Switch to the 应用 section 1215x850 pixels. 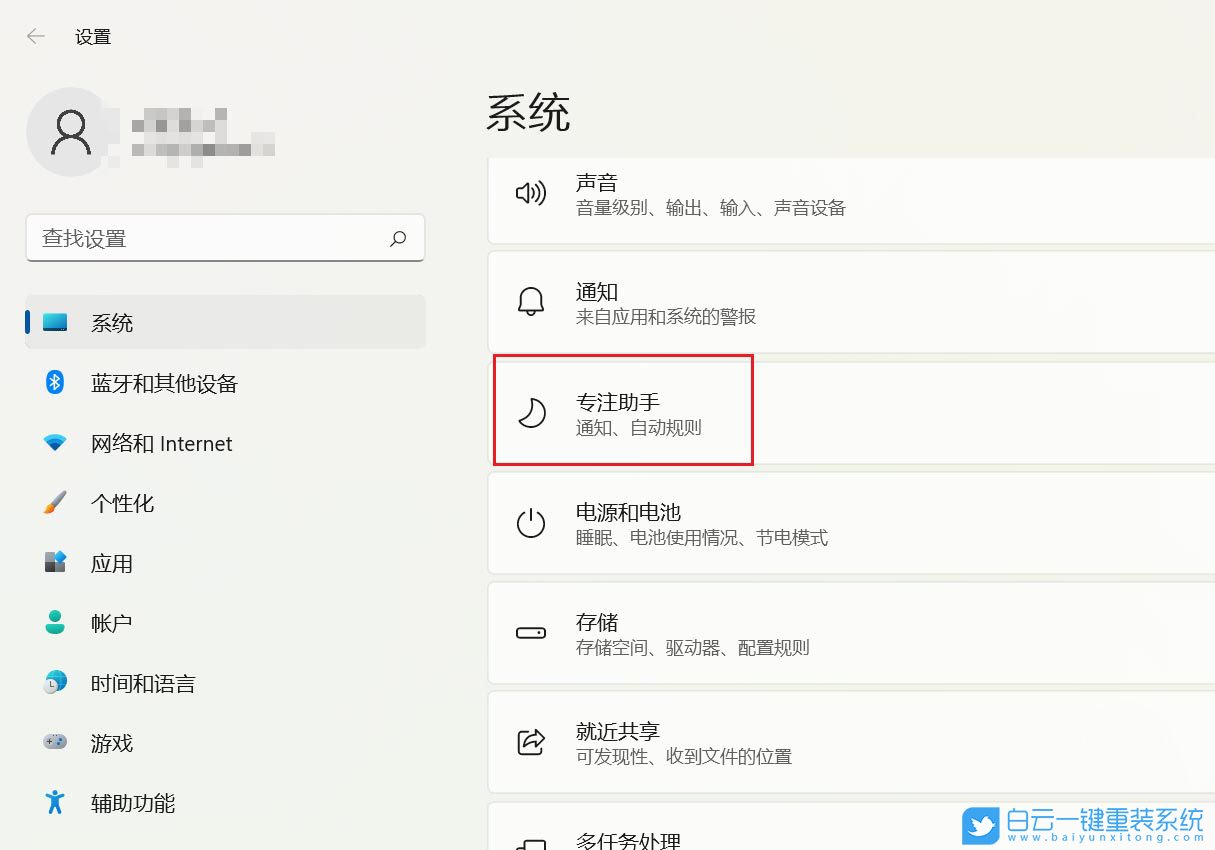click(113, 563)
